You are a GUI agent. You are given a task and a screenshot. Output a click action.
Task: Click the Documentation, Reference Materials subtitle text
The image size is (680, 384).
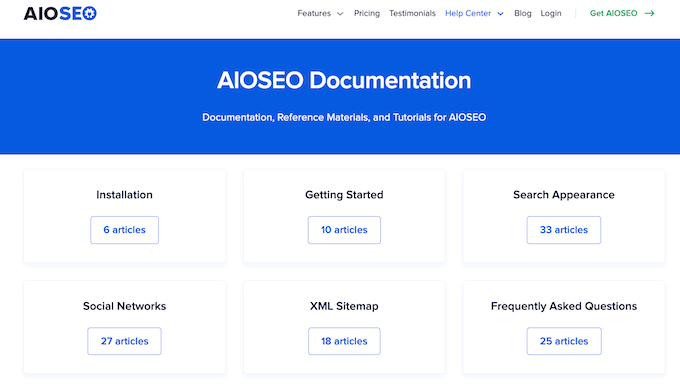(344, 117)
